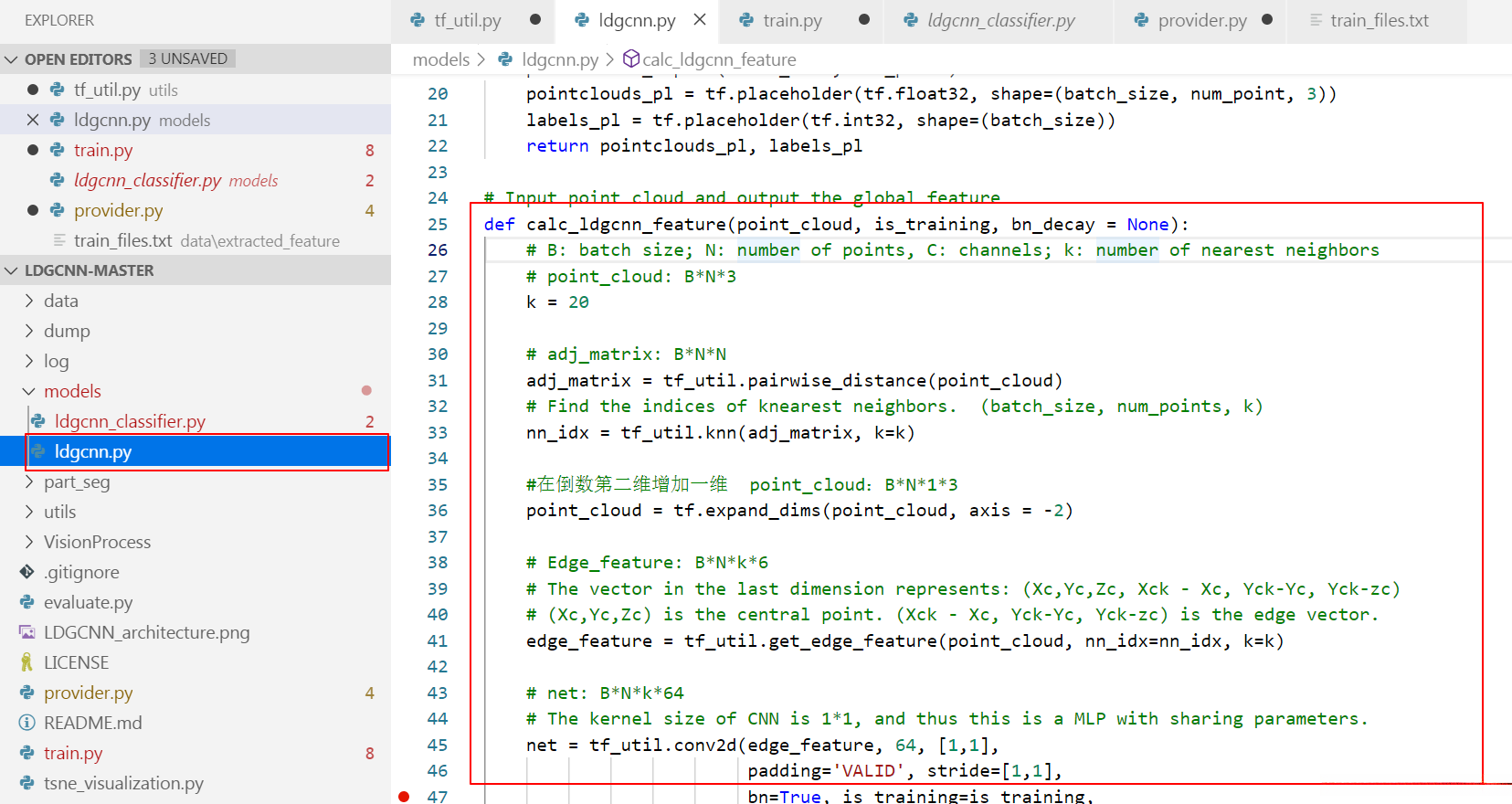
Task: Click the image icon of LDGCNN_architecture.png
Action: click(27, 632)
